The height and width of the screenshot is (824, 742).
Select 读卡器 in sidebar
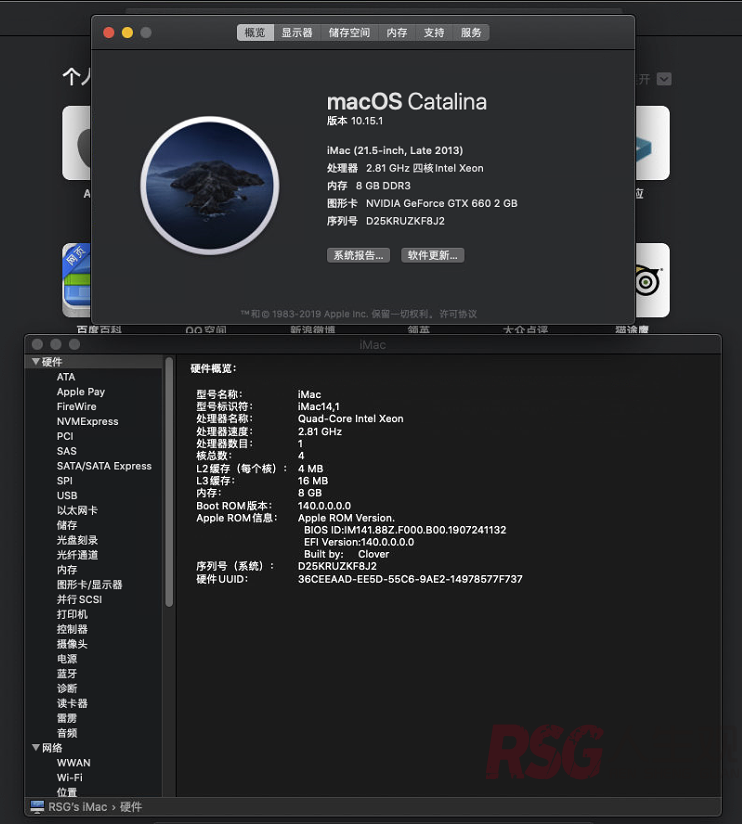(72, 703)
